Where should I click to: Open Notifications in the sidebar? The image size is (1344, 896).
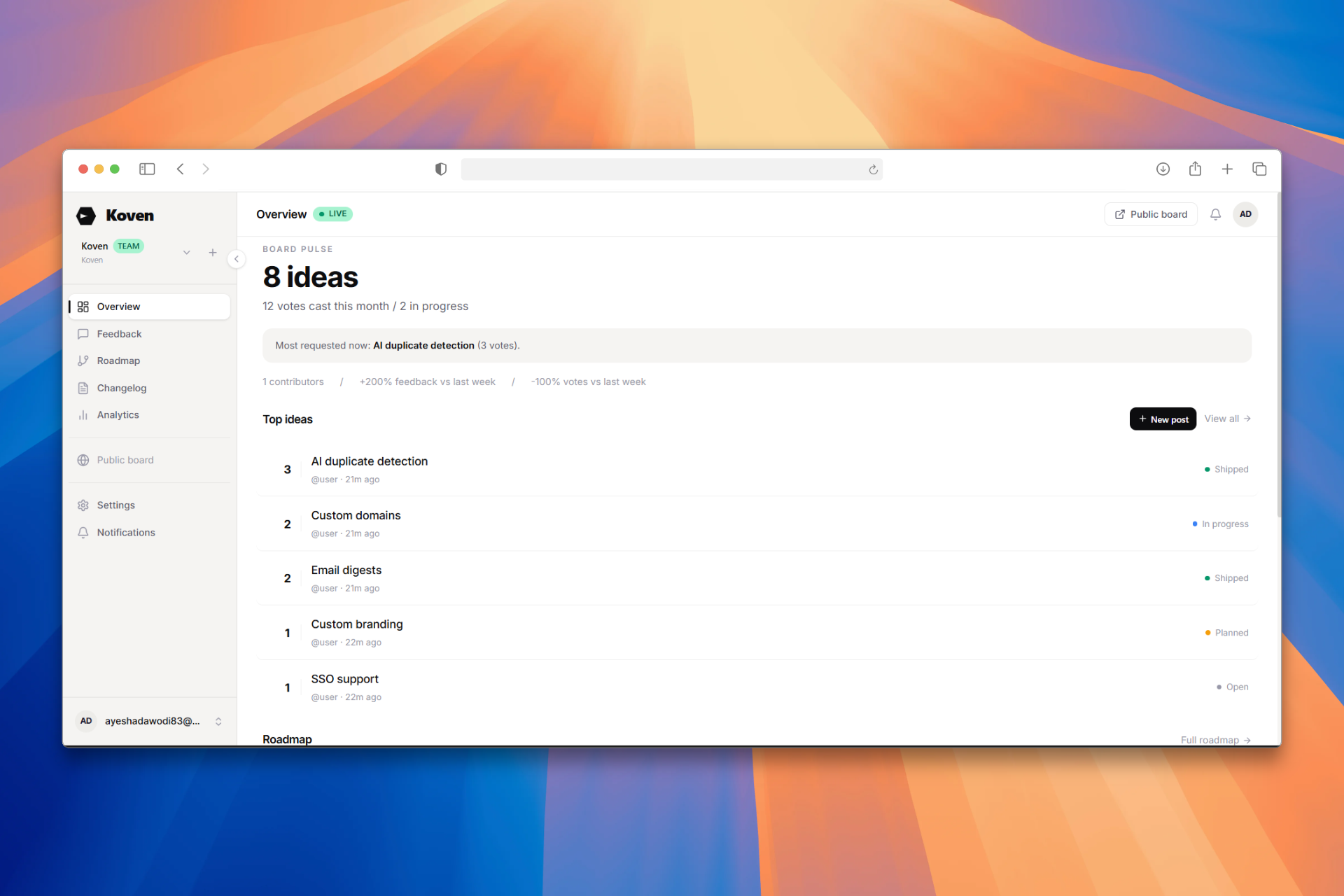150,532
